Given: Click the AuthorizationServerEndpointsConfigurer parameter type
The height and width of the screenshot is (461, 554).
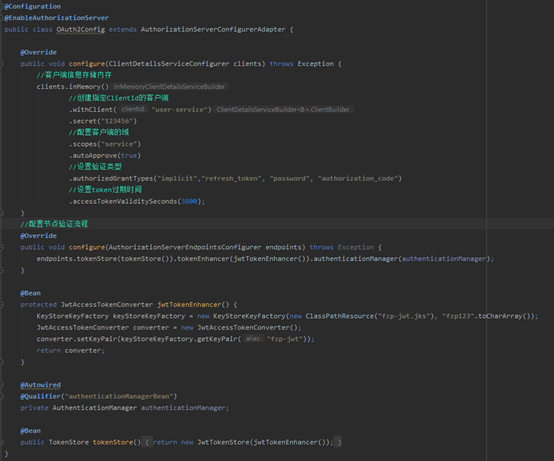Looking at the screenshot, I should pos(185,247).
